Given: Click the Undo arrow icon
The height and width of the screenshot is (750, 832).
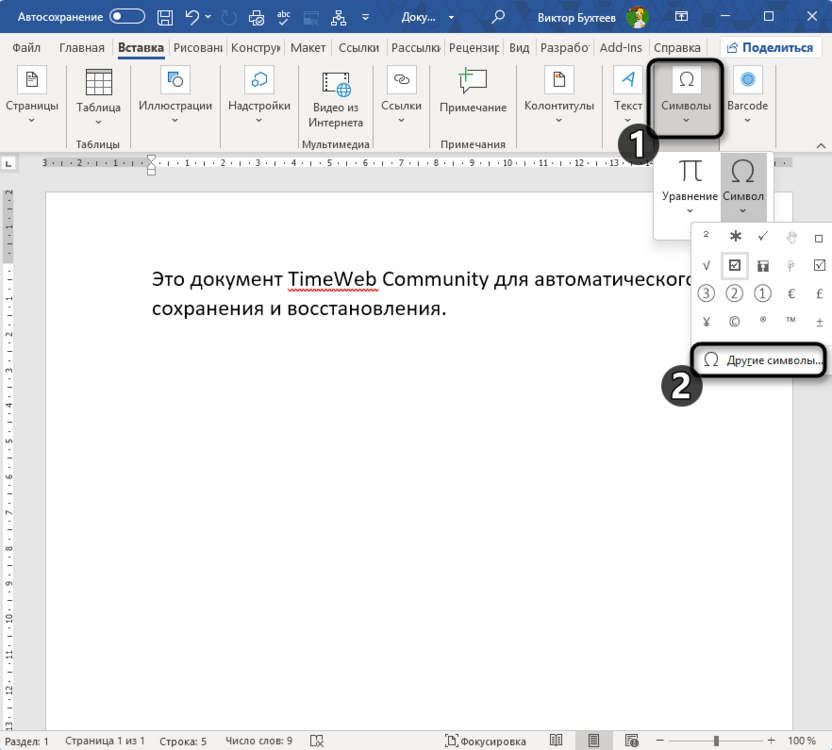Looking at the screenshot, I should pos(192,18).
